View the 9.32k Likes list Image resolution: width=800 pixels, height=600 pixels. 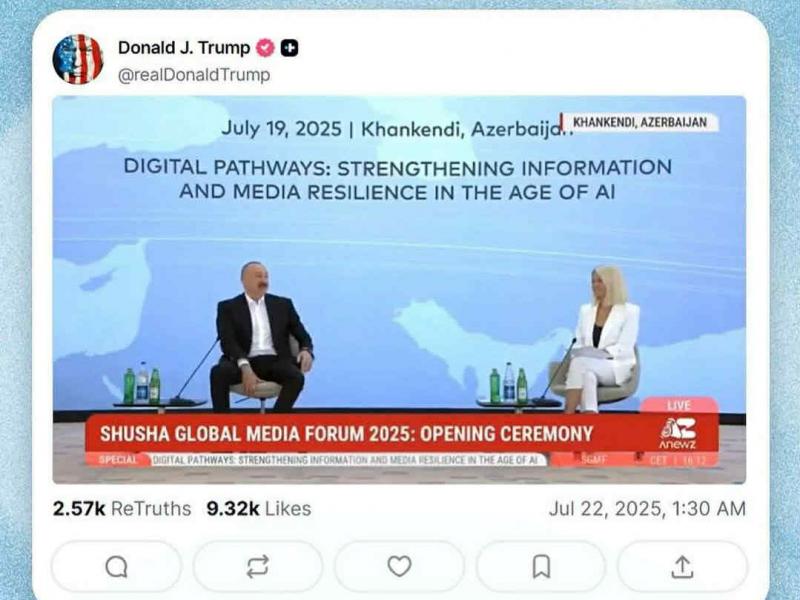coord(259,509)
